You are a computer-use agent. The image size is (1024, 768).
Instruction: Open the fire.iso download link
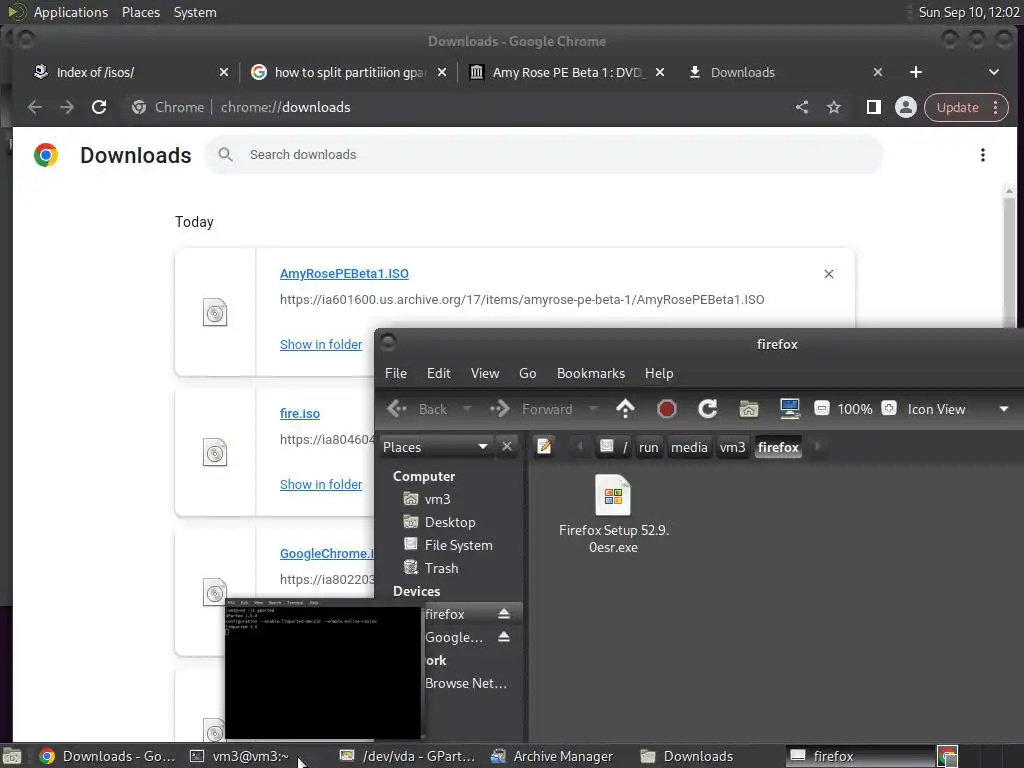tap(300, 413)
